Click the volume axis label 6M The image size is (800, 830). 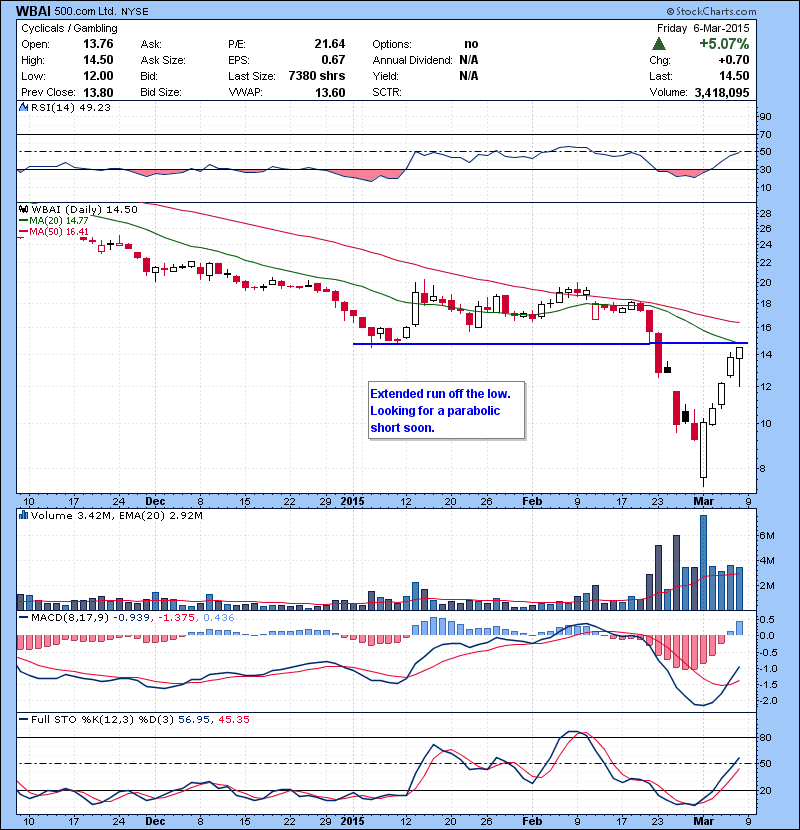point(767,536)
